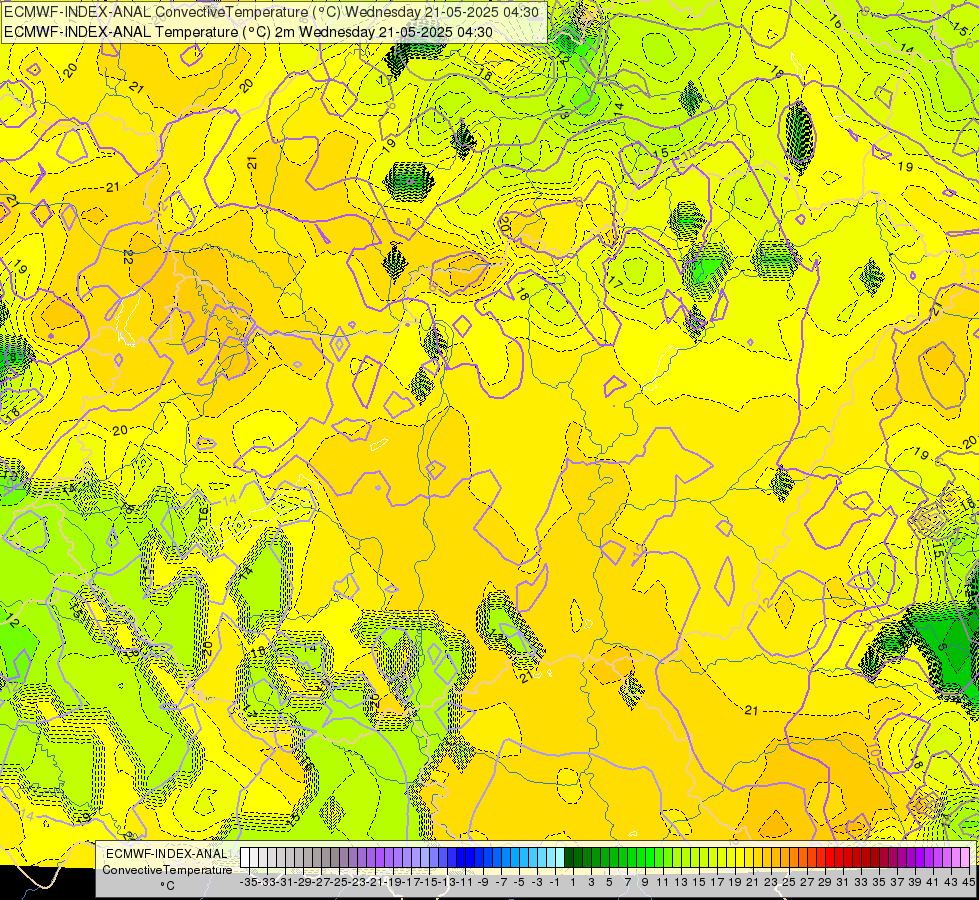The width and height of the screenshot is (979, 900).
Task: Click the °C unit label in legend
Action: point(167,886)
